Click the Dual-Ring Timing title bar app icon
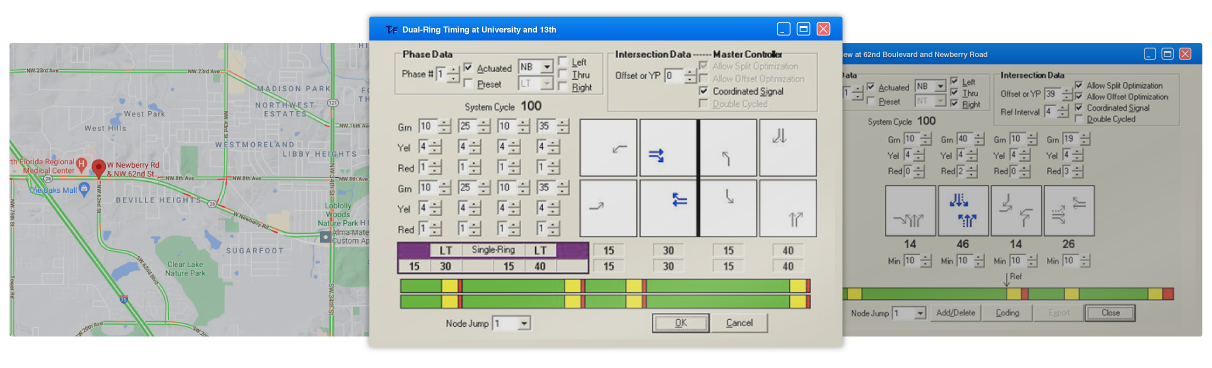The image size is (1212, 368). point(391,30)
